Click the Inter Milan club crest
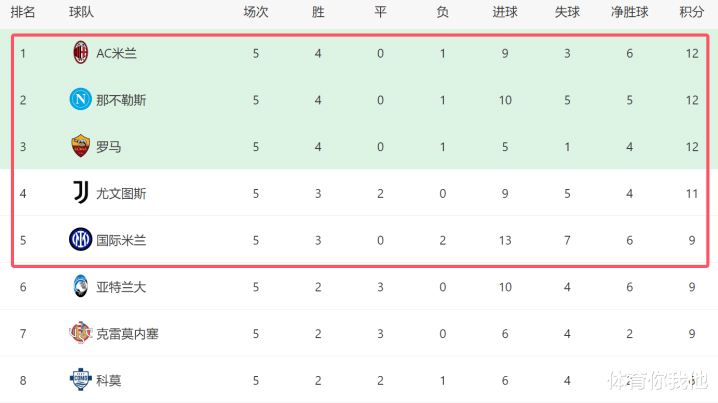The image size is (718, 403). [80, 239]
